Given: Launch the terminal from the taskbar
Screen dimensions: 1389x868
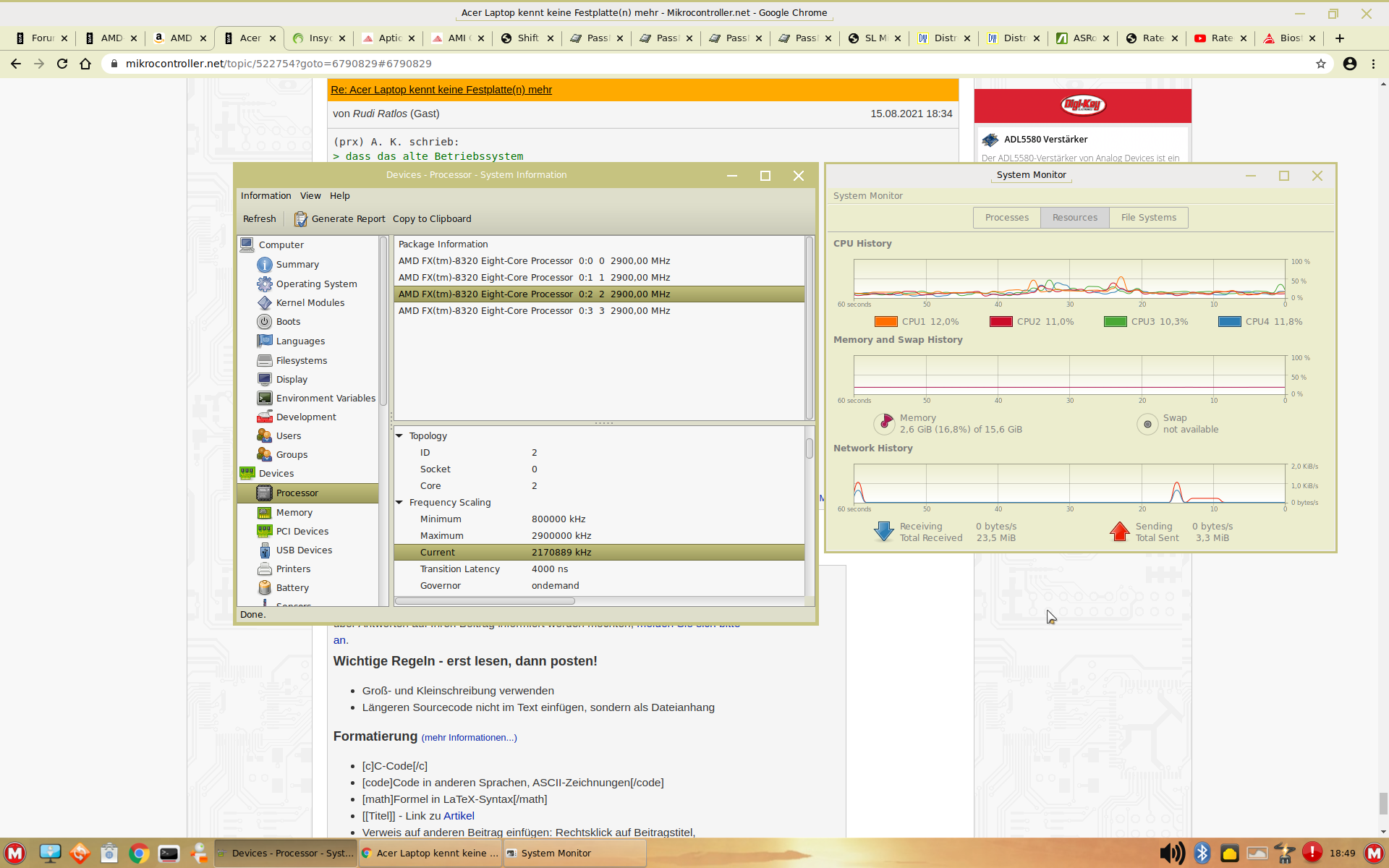Looking at the screenshot, I should coord(169,854).
